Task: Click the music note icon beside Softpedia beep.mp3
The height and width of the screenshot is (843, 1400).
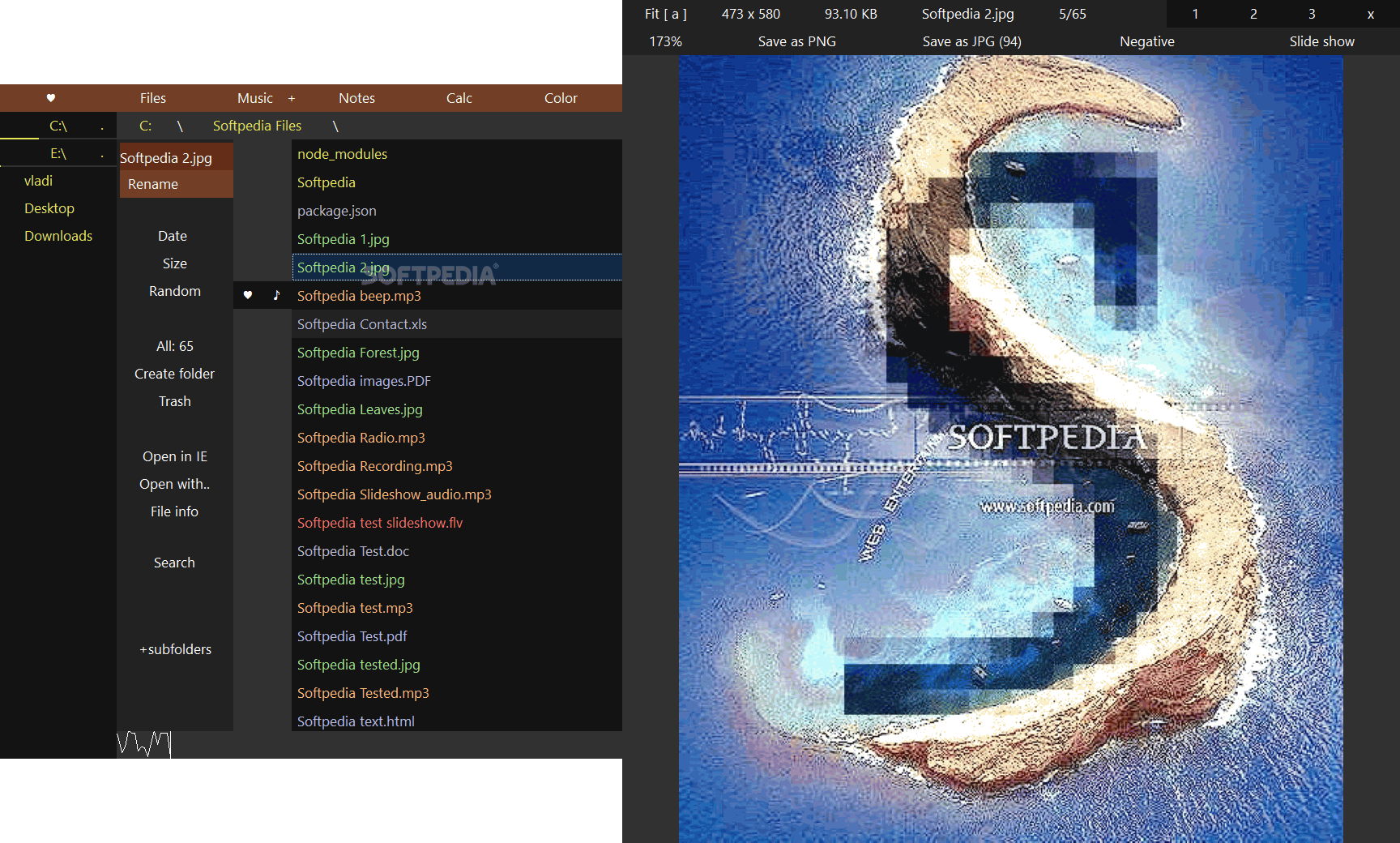Action: (276, 295)
